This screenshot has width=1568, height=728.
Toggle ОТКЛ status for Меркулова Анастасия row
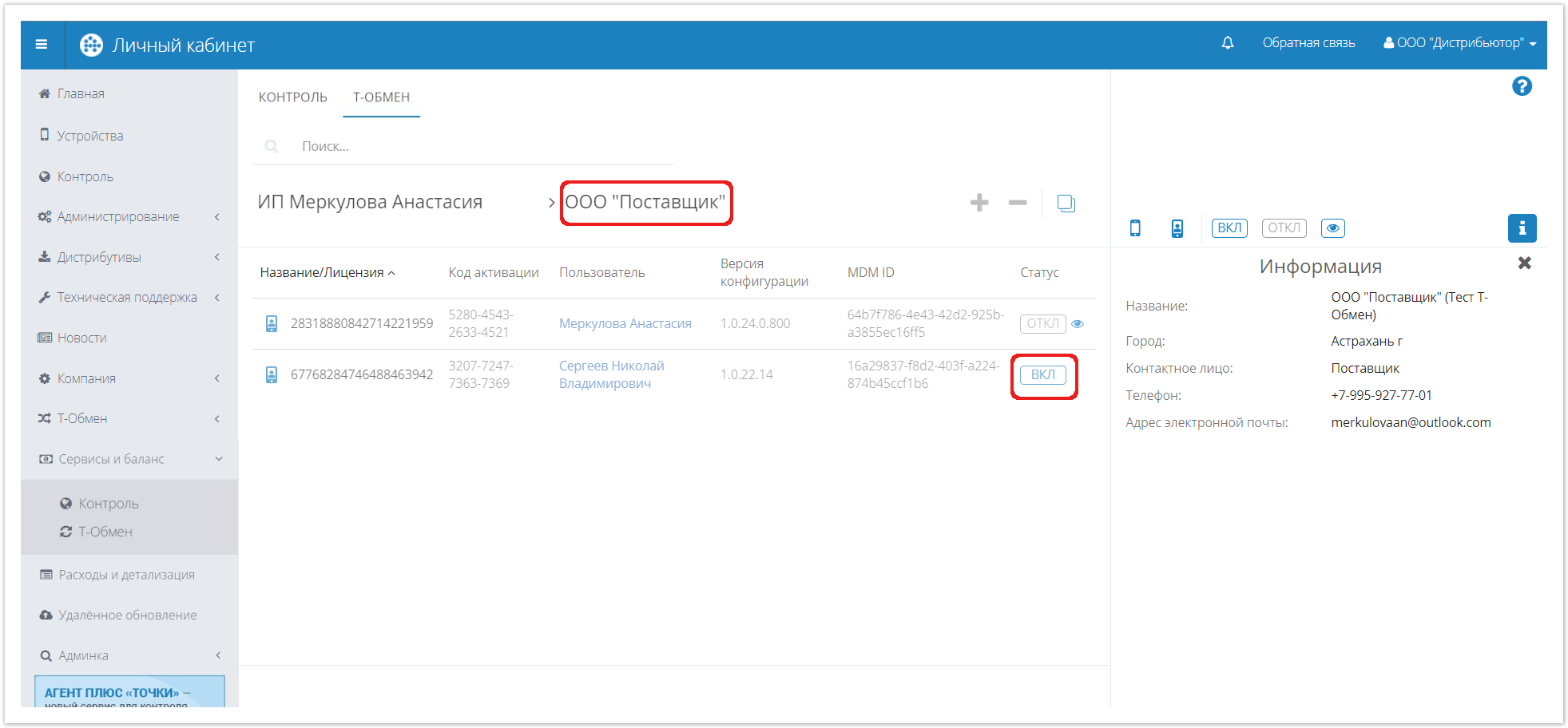tap(1042, 324)
